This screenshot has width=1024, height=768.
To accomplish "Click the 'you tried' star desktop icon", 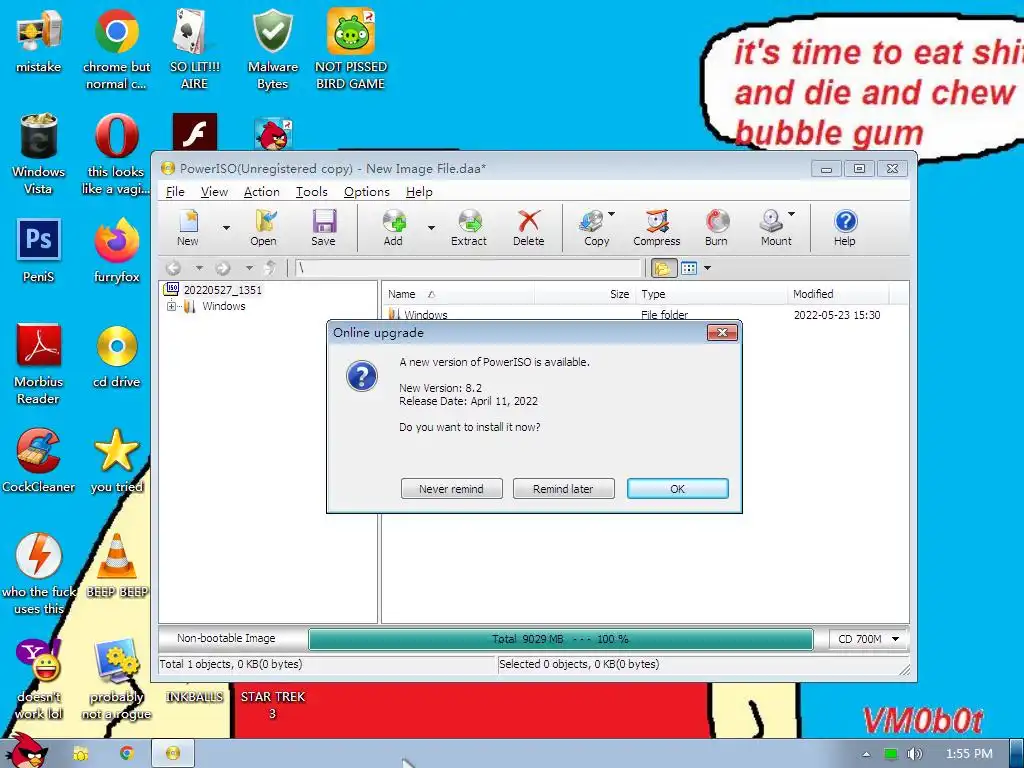I will 117,461.
